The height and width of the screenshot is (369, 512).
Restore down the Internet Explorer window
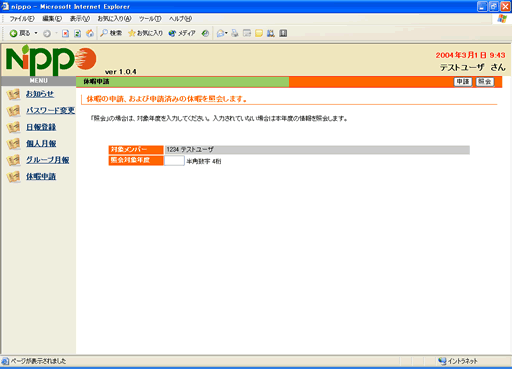494,6
